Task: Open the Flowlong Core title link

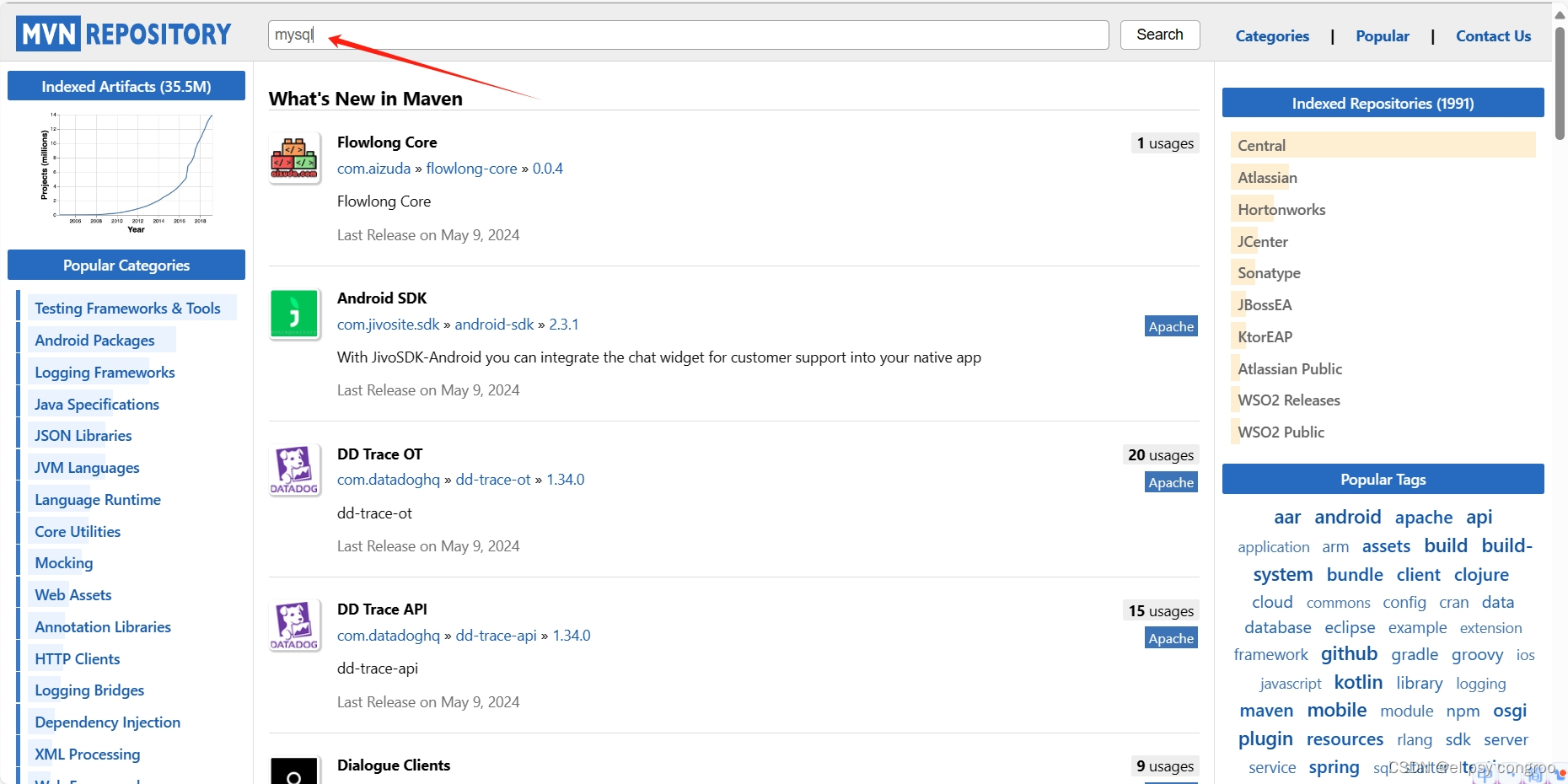Action: (x=387, y=142)
